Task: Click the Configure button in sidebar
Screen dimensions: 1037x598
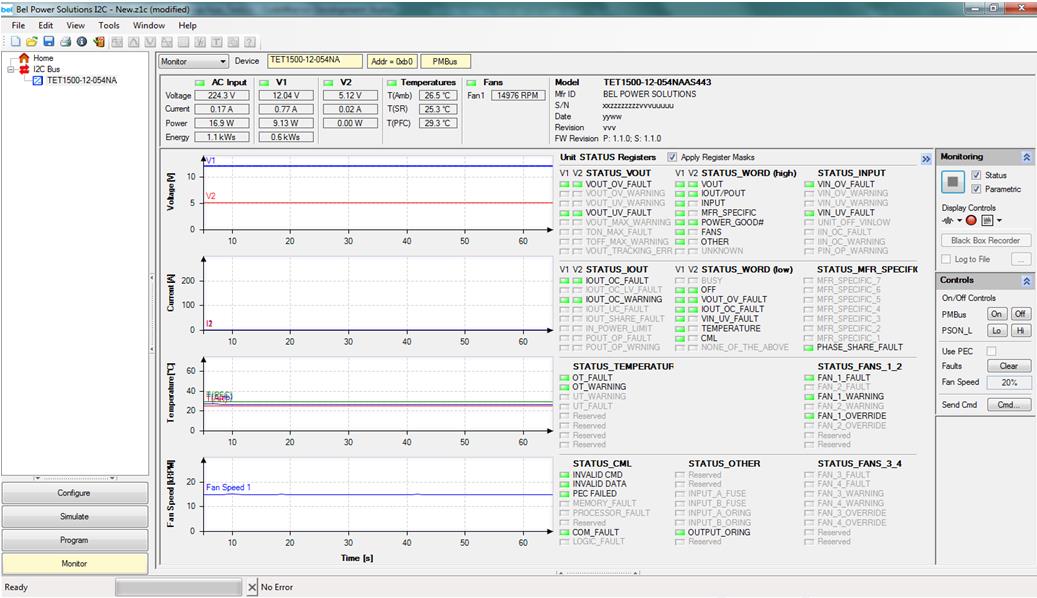Action: [74, 493]
